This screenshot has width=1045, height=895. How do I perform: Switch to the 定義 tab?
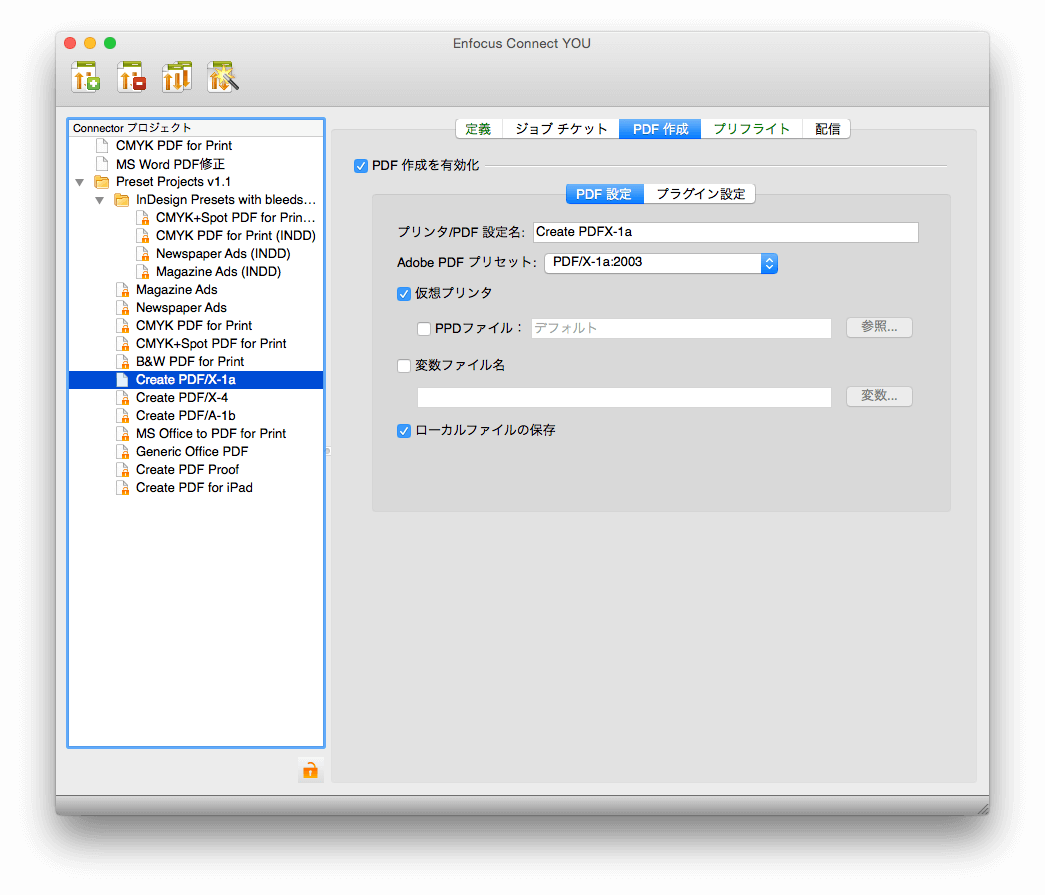tap(479, 129)
